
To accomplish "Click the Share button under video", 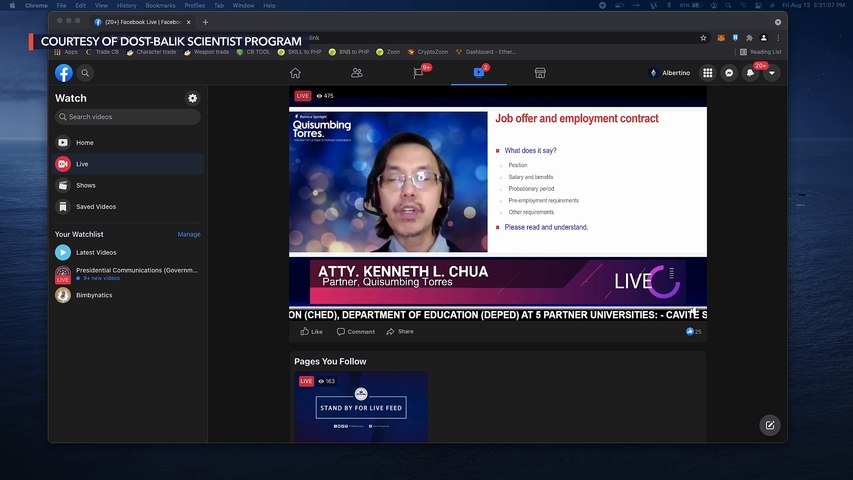I will click(400, 331).
